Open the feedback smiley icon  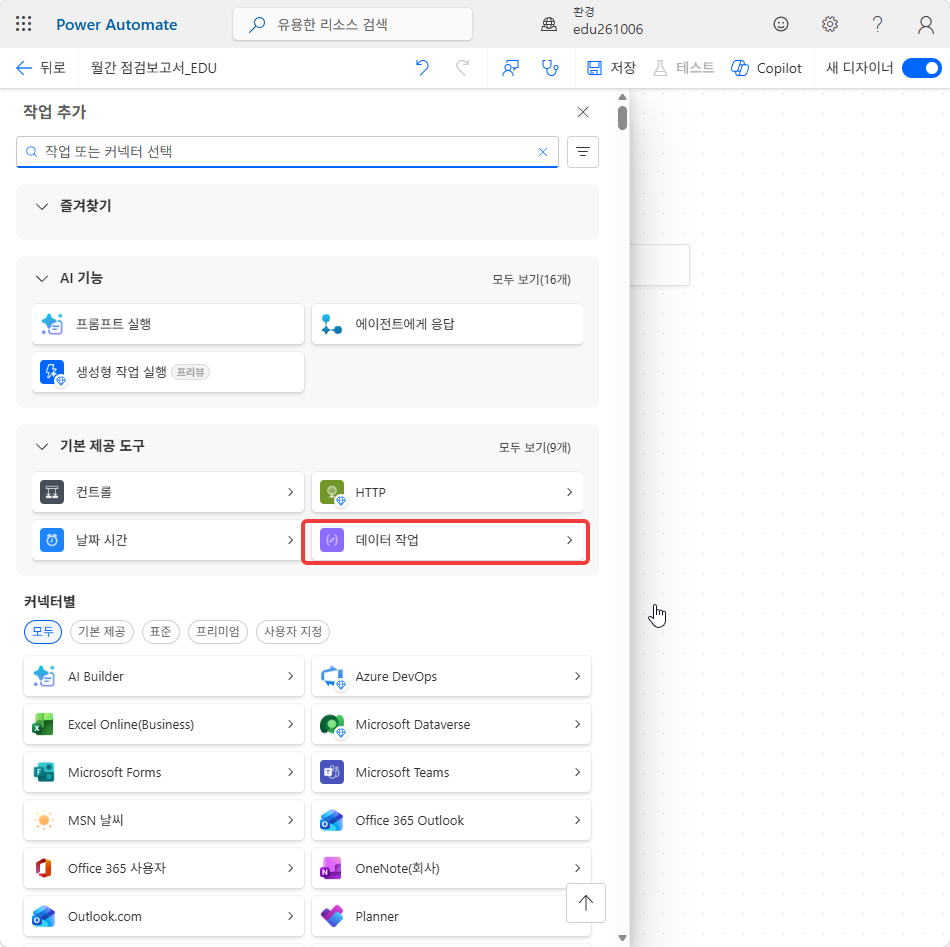pyautogui.click(x=781, y=24)
